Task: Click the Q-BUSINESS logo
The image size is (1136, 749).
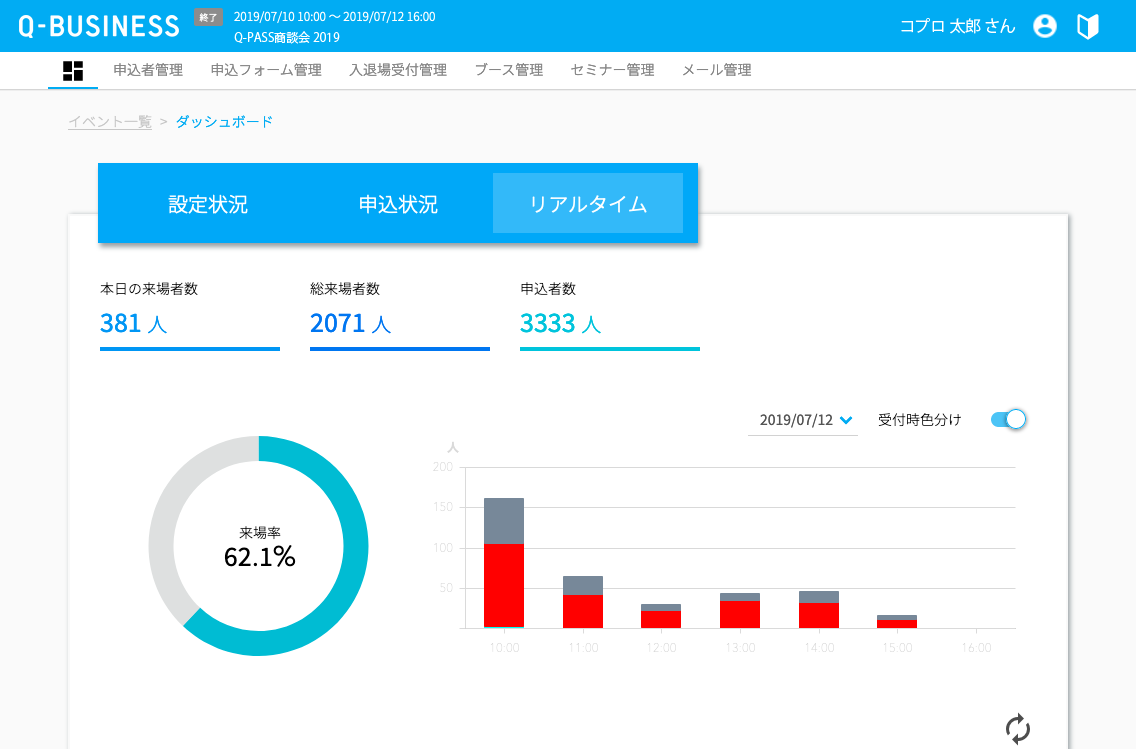Action: click(98, 26)
